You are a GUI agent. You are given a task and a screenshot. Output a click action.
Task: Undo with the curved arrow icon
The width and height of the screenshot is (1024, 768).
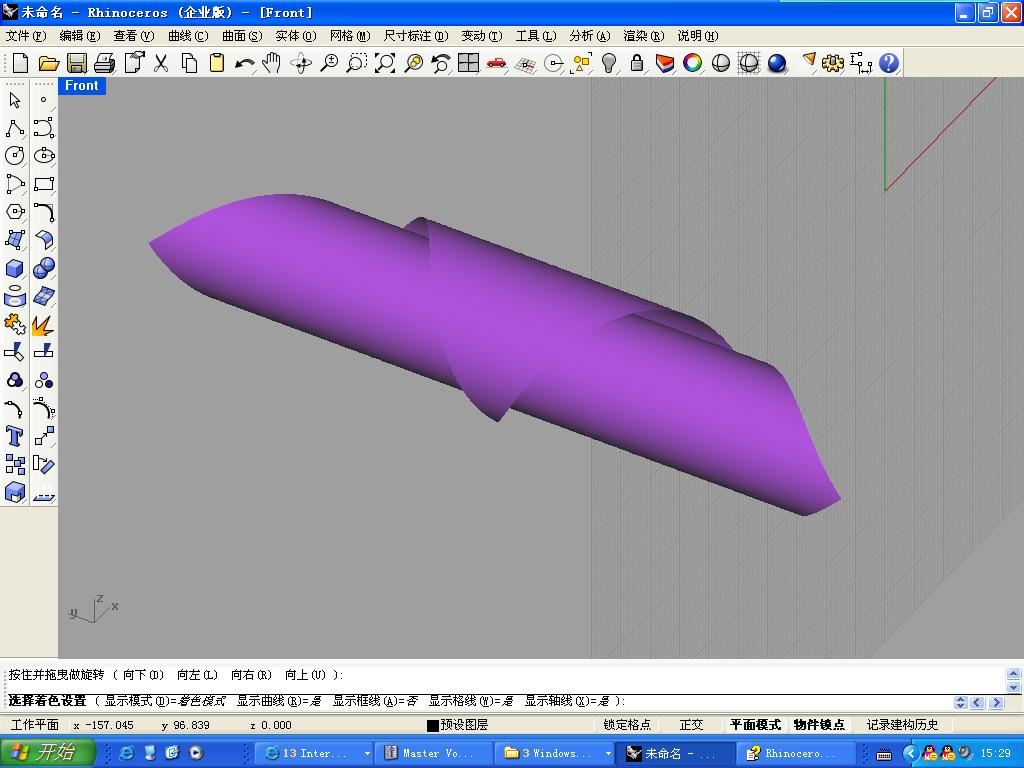point(244,63)
